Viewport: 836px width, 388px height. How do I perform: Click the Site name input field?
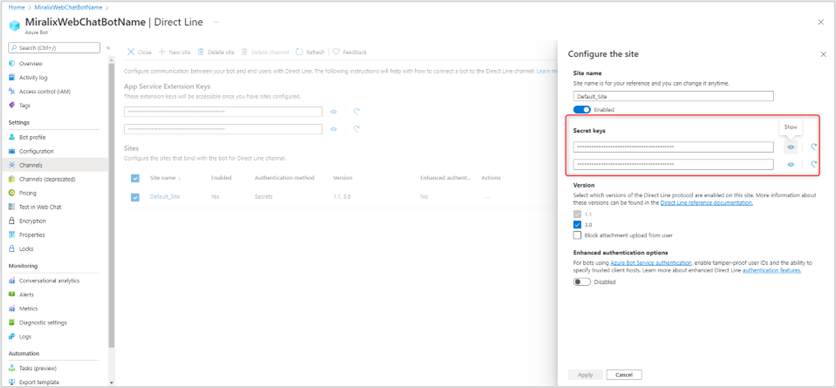[673, 96]
